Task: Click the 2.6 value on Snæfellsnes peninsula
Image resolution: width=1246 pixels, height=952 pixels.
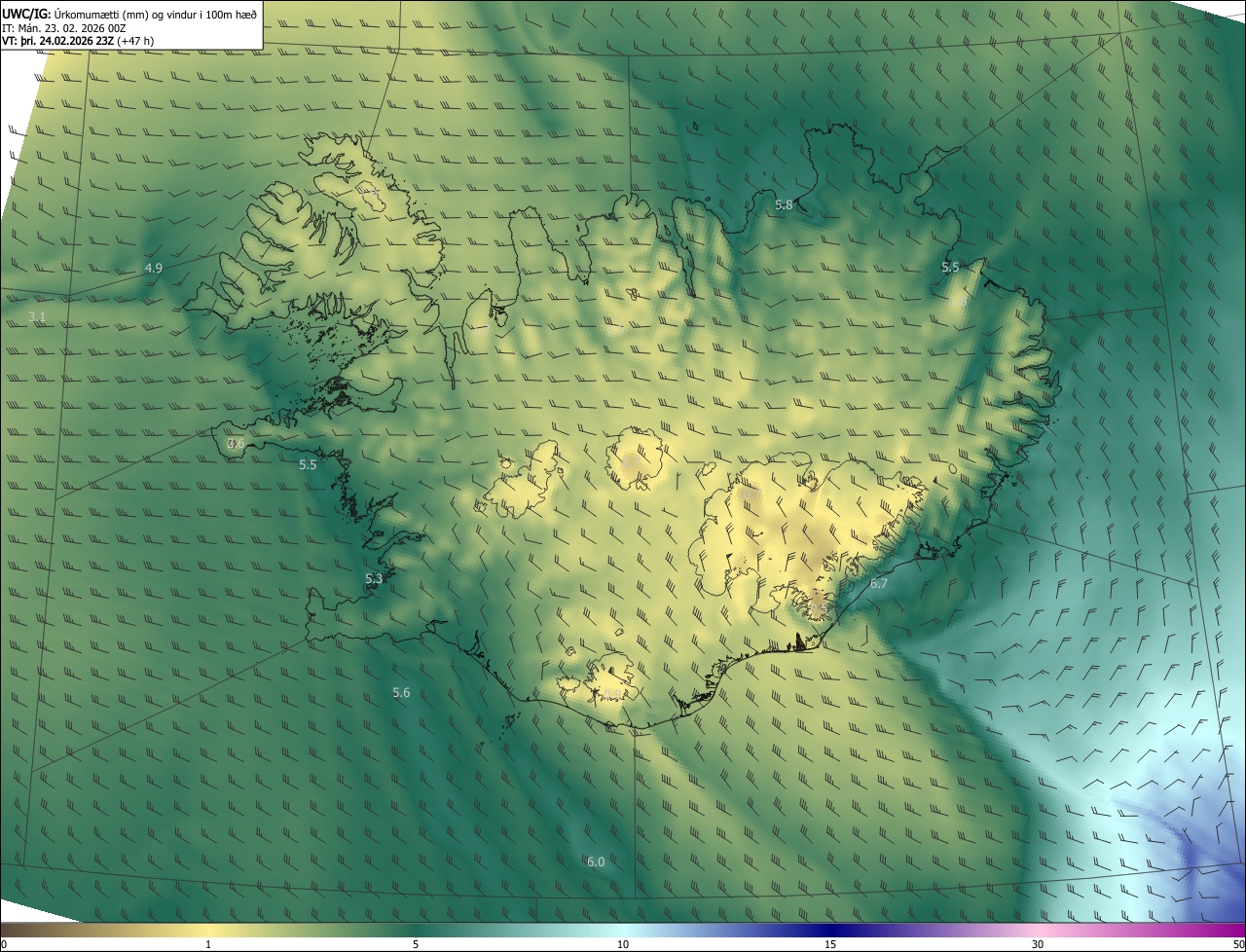Action: click(x=236, y=444)
